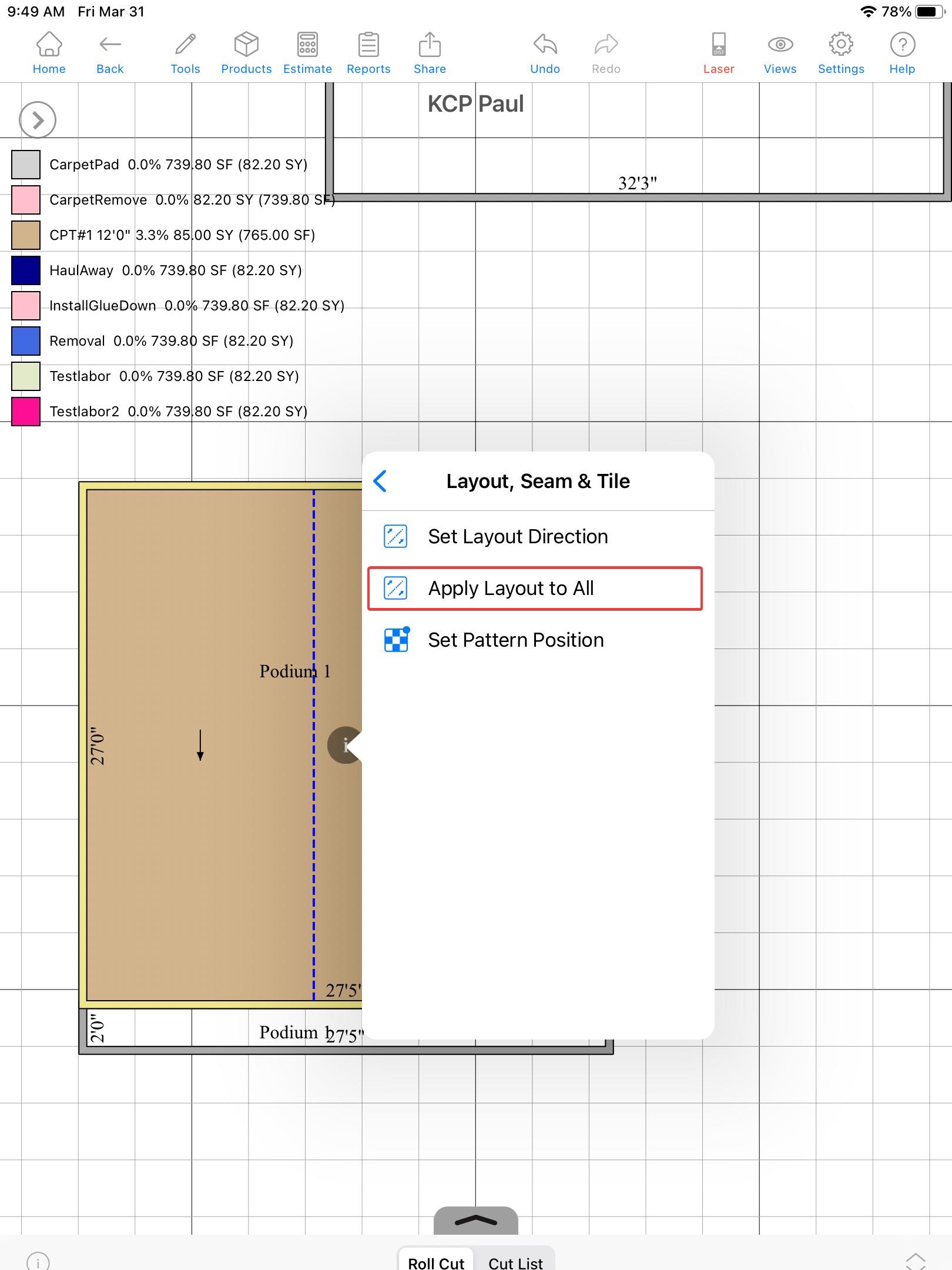Go to Home in the toolbar

49,54
